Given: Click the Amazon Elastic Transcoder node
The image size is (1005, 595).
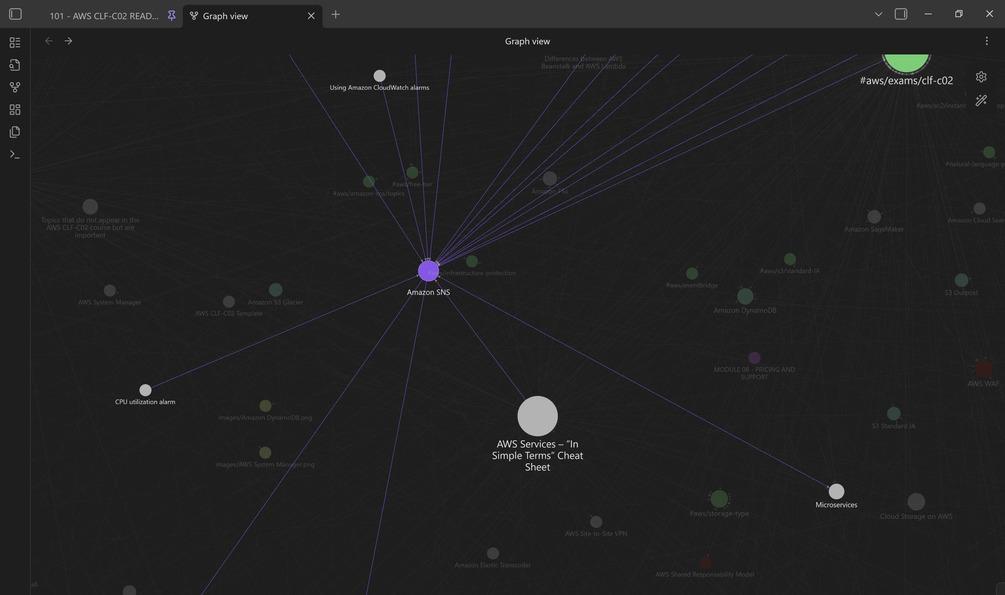Looking at the screenshot, I should coord(493,553).
